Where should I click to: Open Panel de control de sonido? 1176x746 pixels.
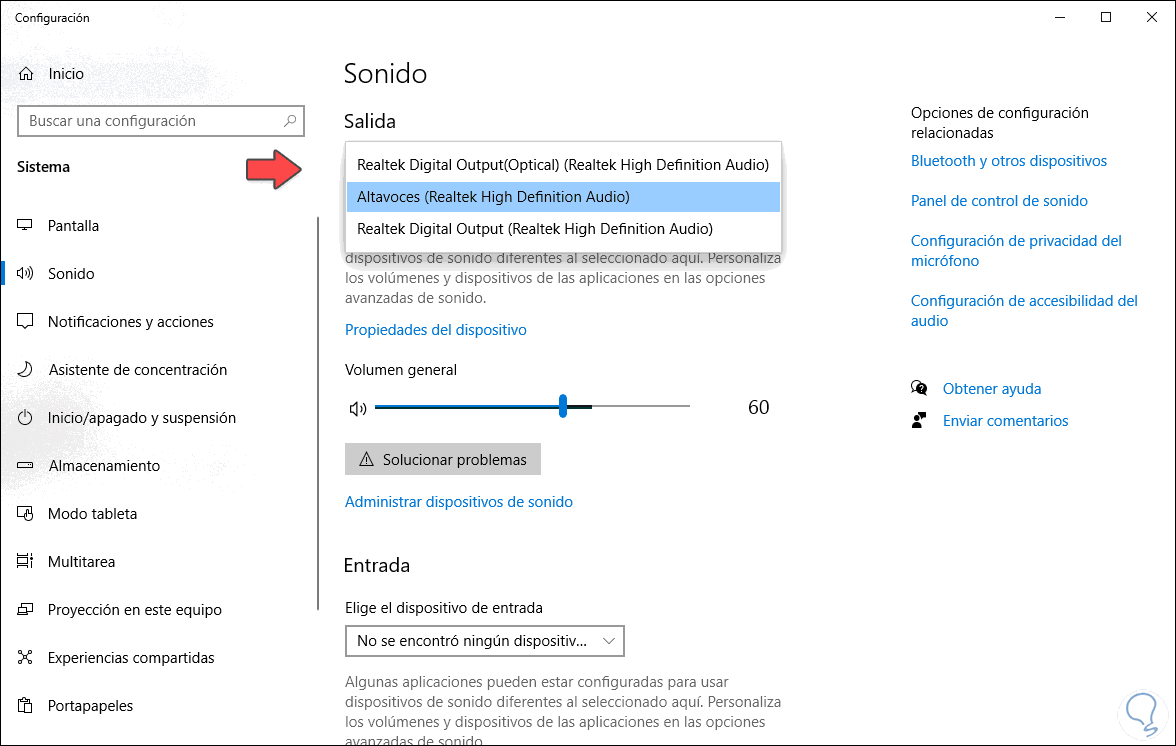(999, 201)
